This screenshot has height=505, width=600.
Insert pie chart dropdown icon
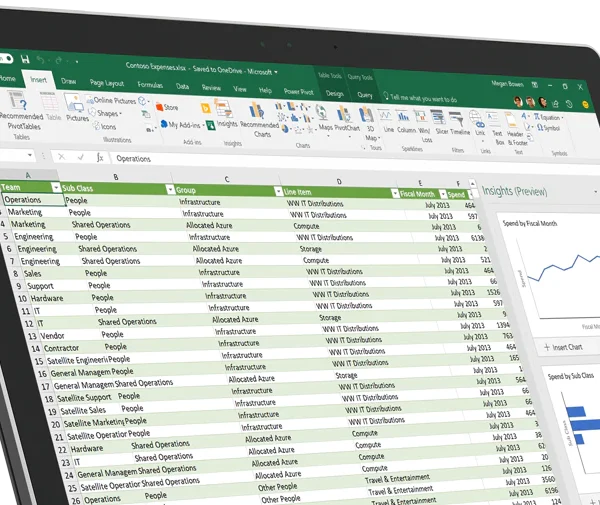point(287,129)
